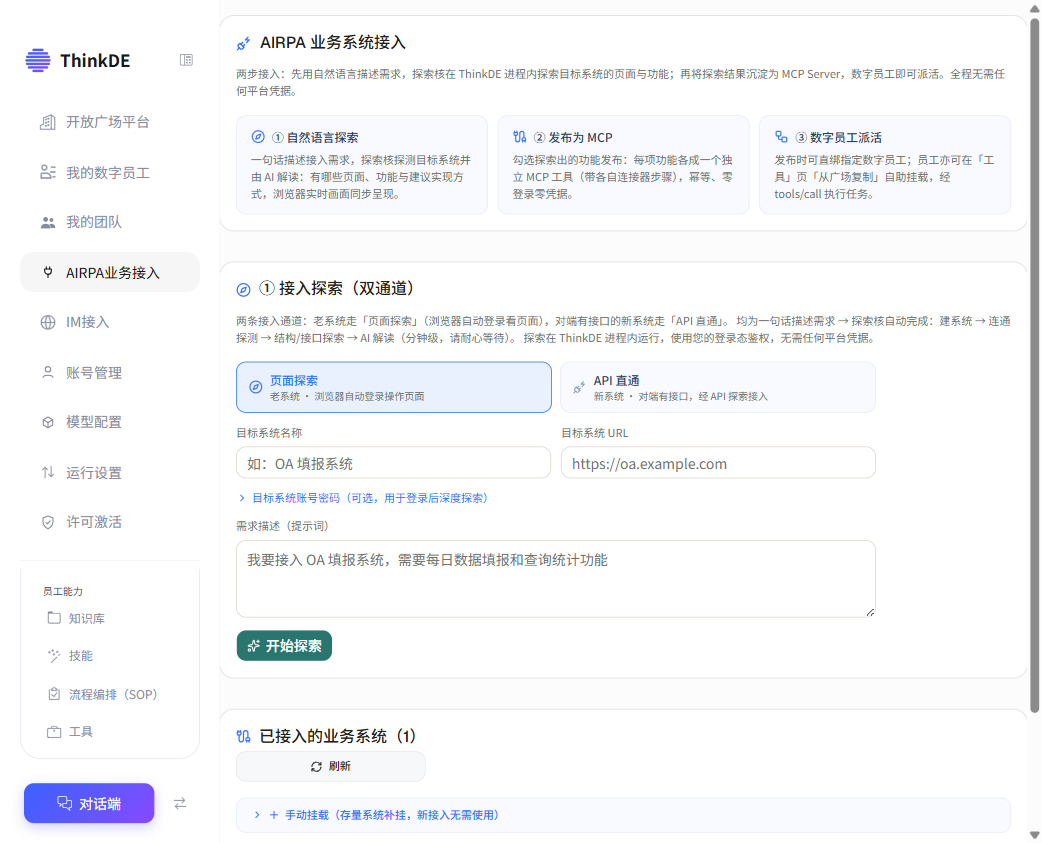Expand 目标系统账号密码 optional section
Image resolution: width=1042 pixels, height=843 pixels.
[364, 498]
